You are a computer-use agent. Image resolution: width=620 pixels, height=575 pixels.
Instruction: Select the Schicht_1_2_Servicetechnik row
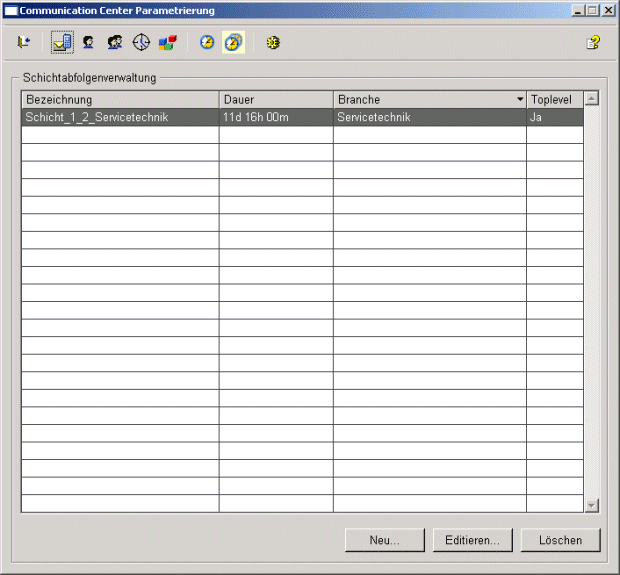(120, 117)
